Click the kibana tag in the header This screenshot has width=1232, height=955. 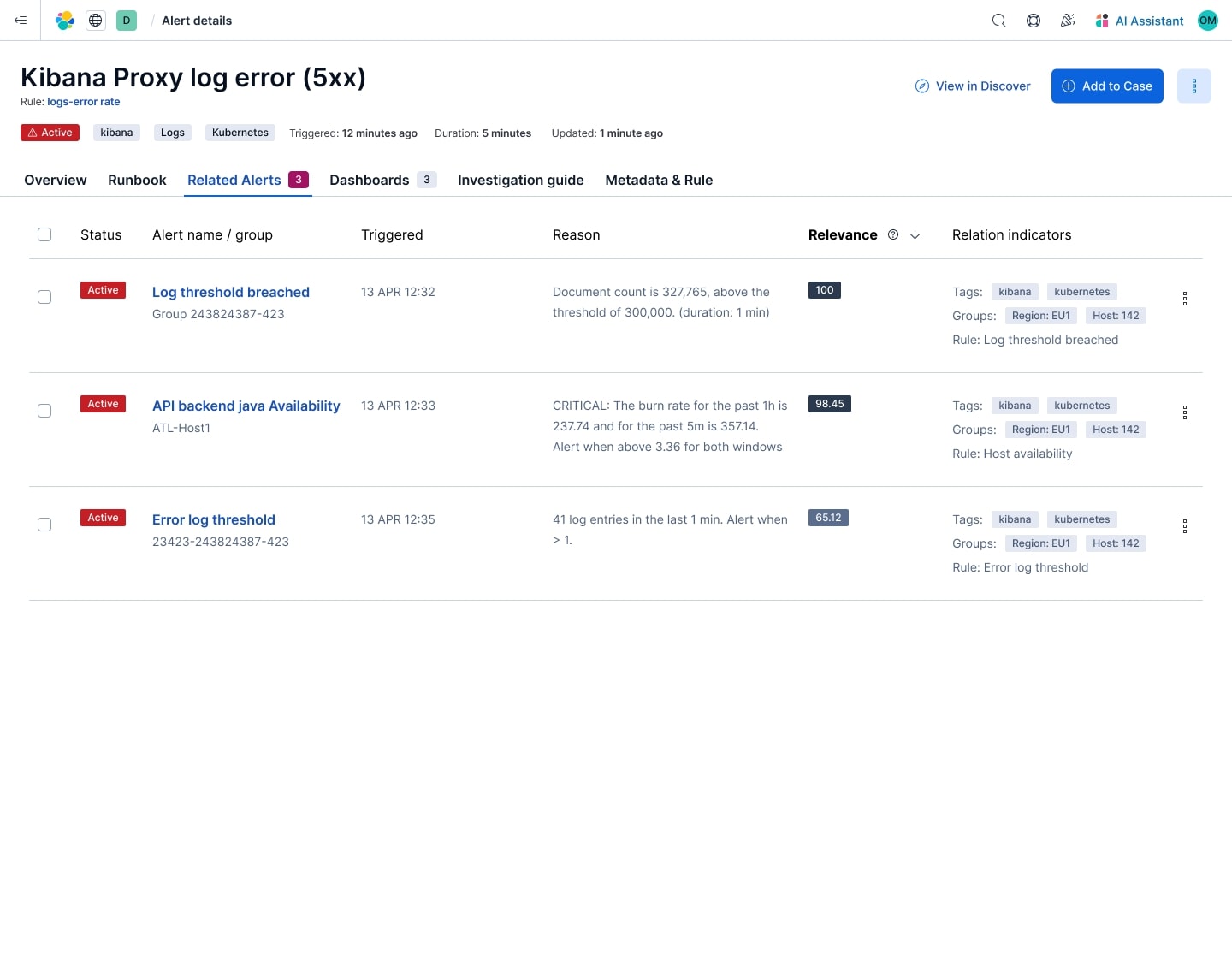click(116, 133)
